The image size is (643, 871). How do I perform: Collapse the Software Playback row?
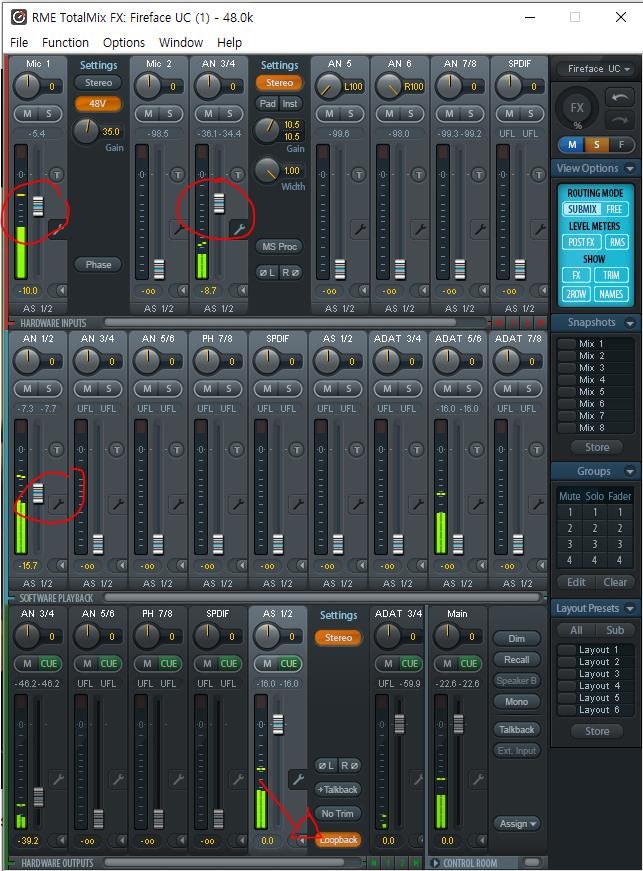12,598
